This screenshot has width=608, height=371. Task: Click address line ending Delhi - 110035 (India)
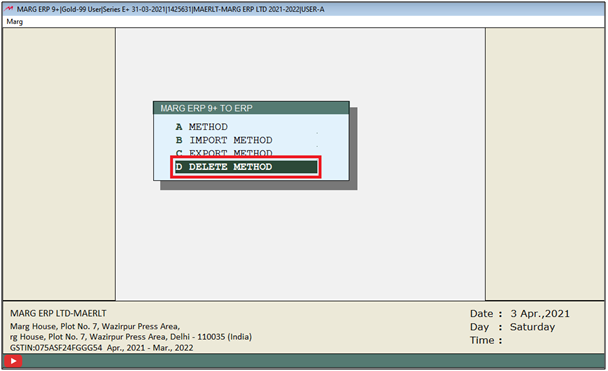coord(131,337)
